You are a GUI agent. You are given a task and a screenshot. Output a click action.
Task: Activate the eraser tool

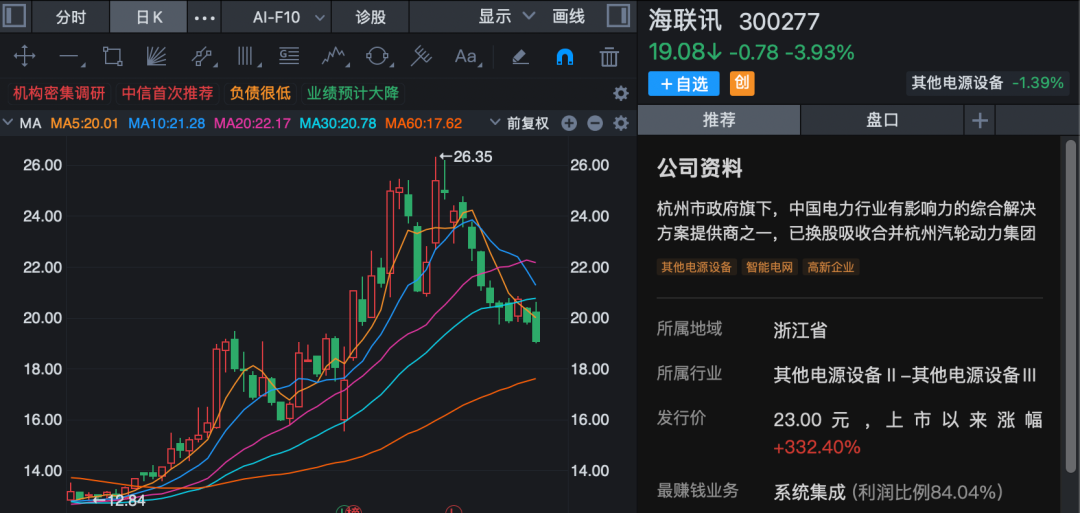tap(519, 56)
